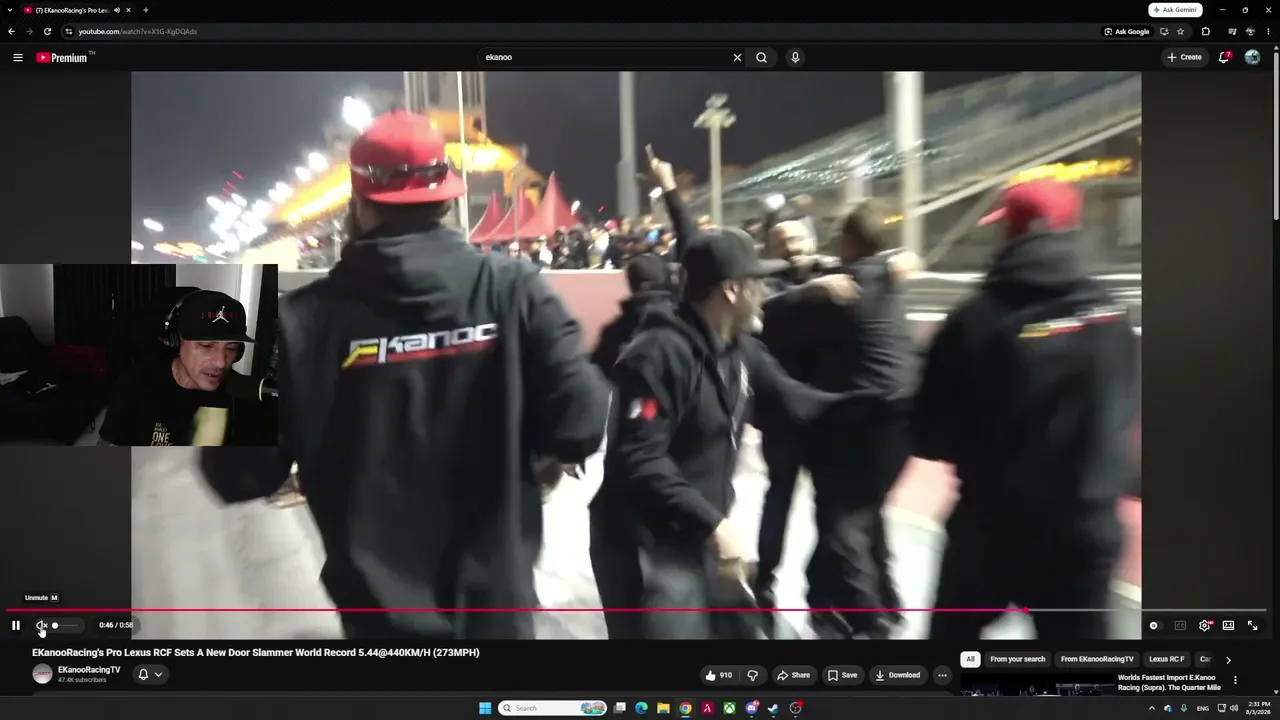The width and height of the screenshot is (1280, 720).
Task: Seek on the video progress bar
Action: pos(636,610)
